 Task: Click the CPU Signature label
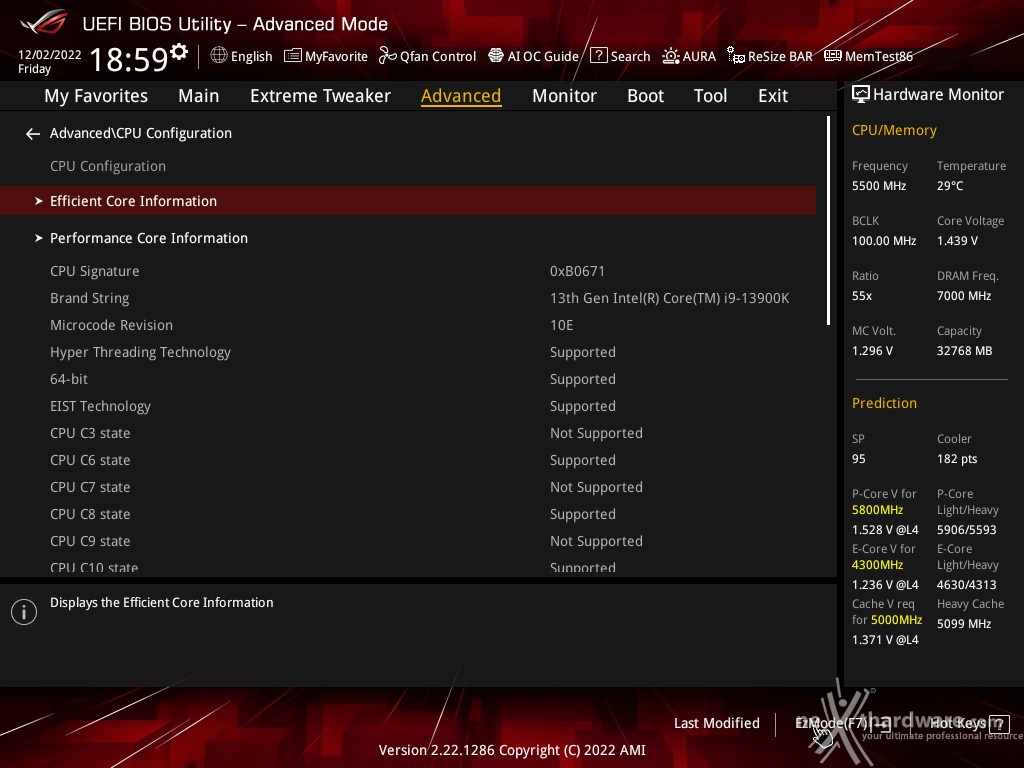(x=95, y=271)
